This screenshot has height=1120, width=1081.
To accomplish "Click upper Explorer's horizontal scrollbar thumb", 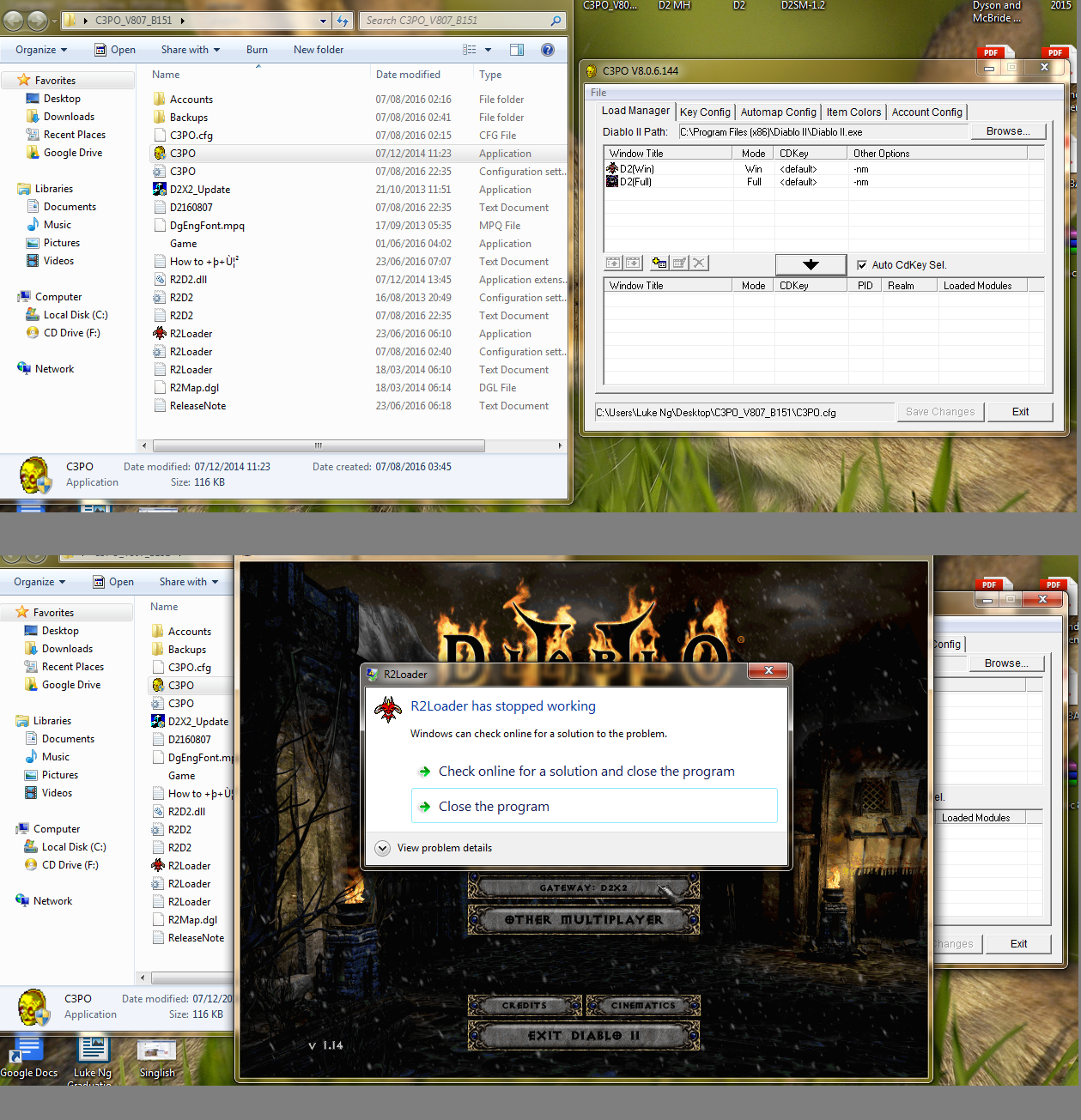I will pyautogui.click(x=318, y=445).
